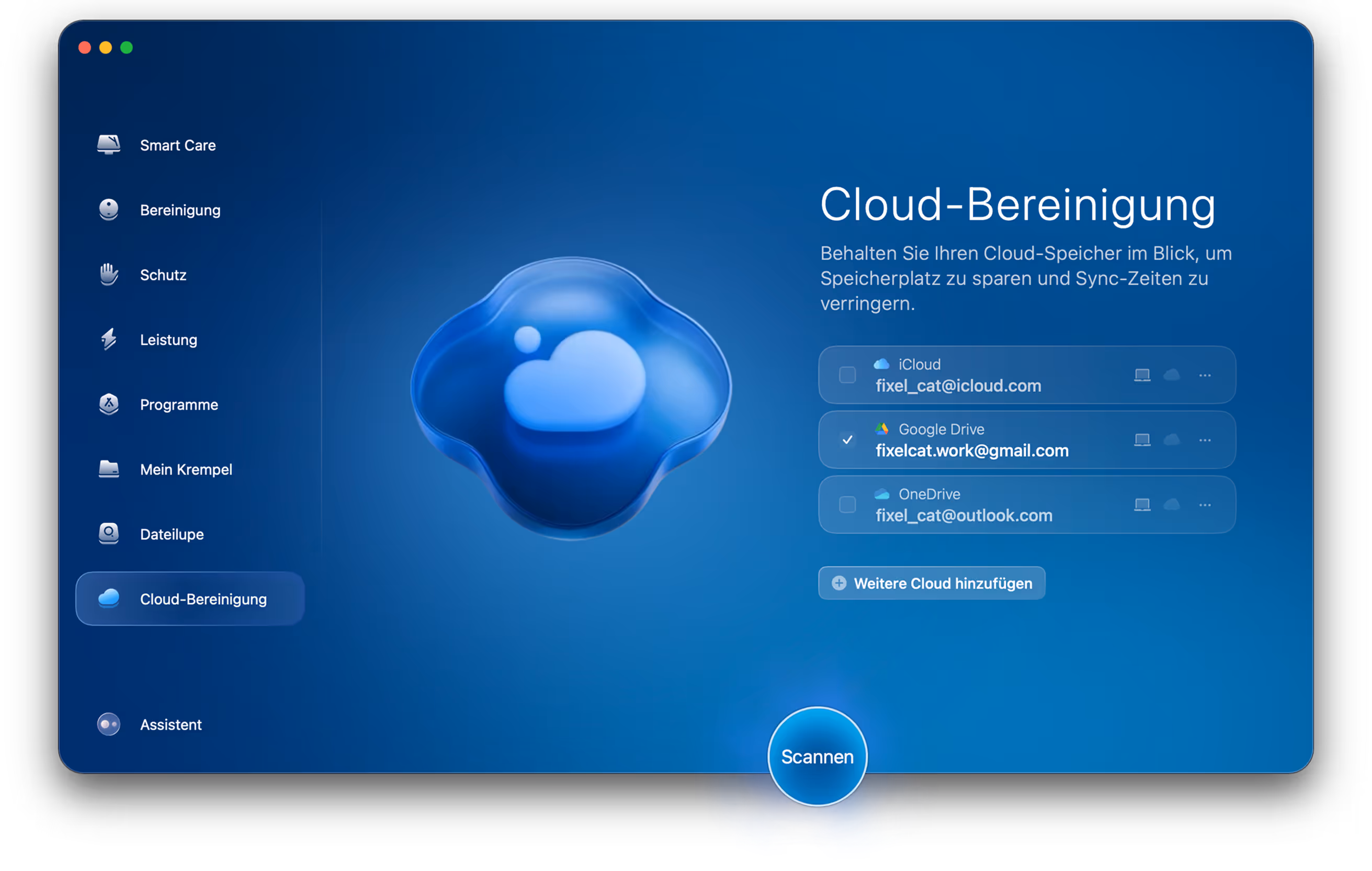Click the cloud icon in OneDrive row
The height and width of the screenshot is (871, 1372).
1172,505
